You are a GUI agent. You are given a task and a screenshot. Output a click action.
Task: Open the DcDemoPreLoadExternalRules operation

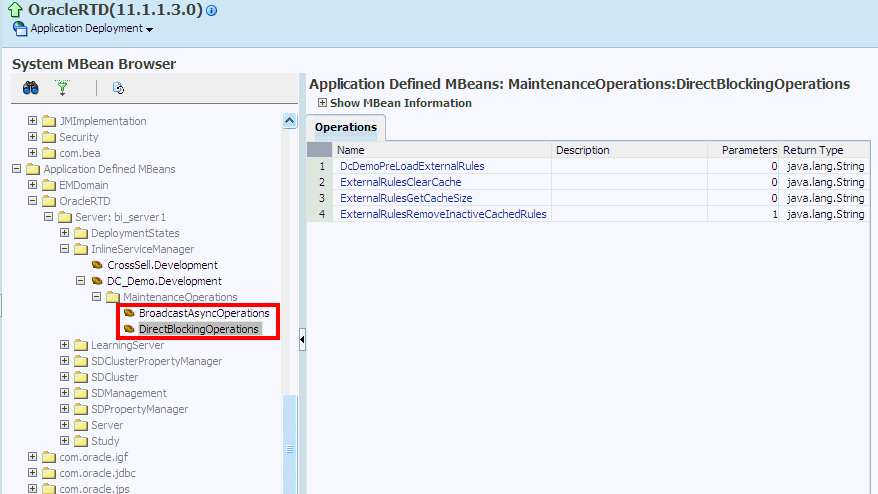(412, 166)
